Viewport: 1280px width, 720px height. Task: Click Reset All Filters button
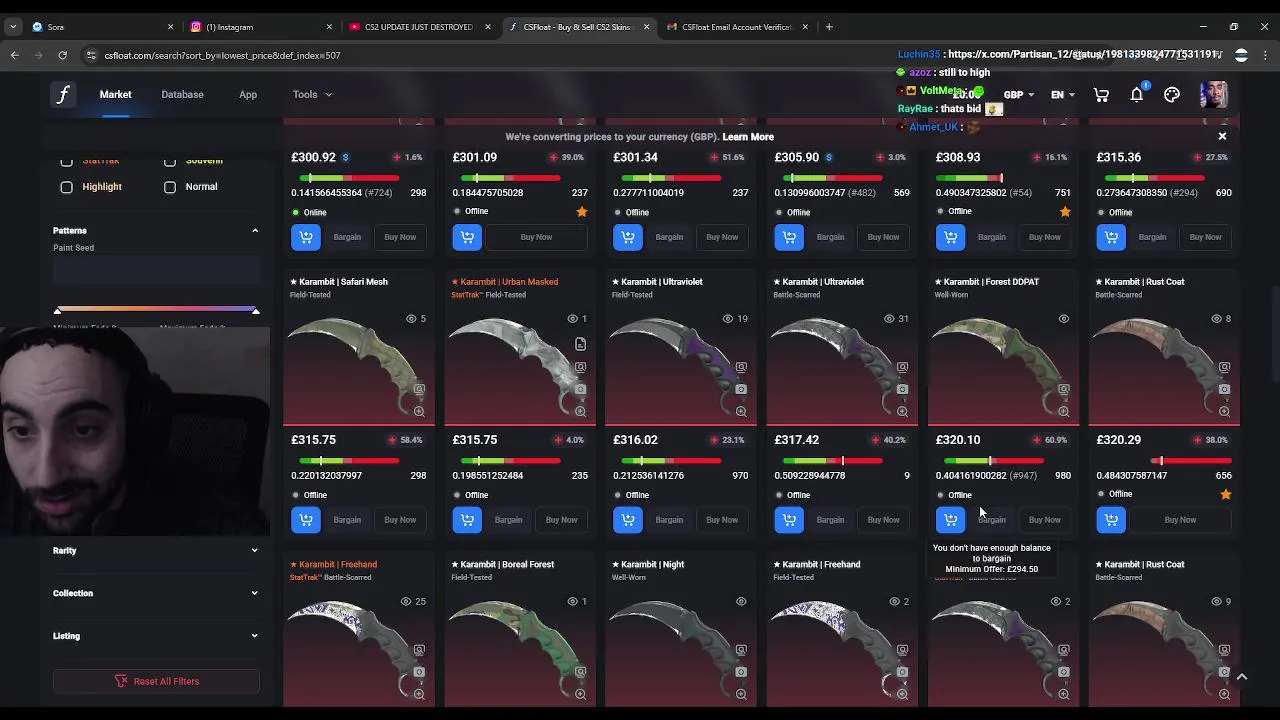coord(156,681)
